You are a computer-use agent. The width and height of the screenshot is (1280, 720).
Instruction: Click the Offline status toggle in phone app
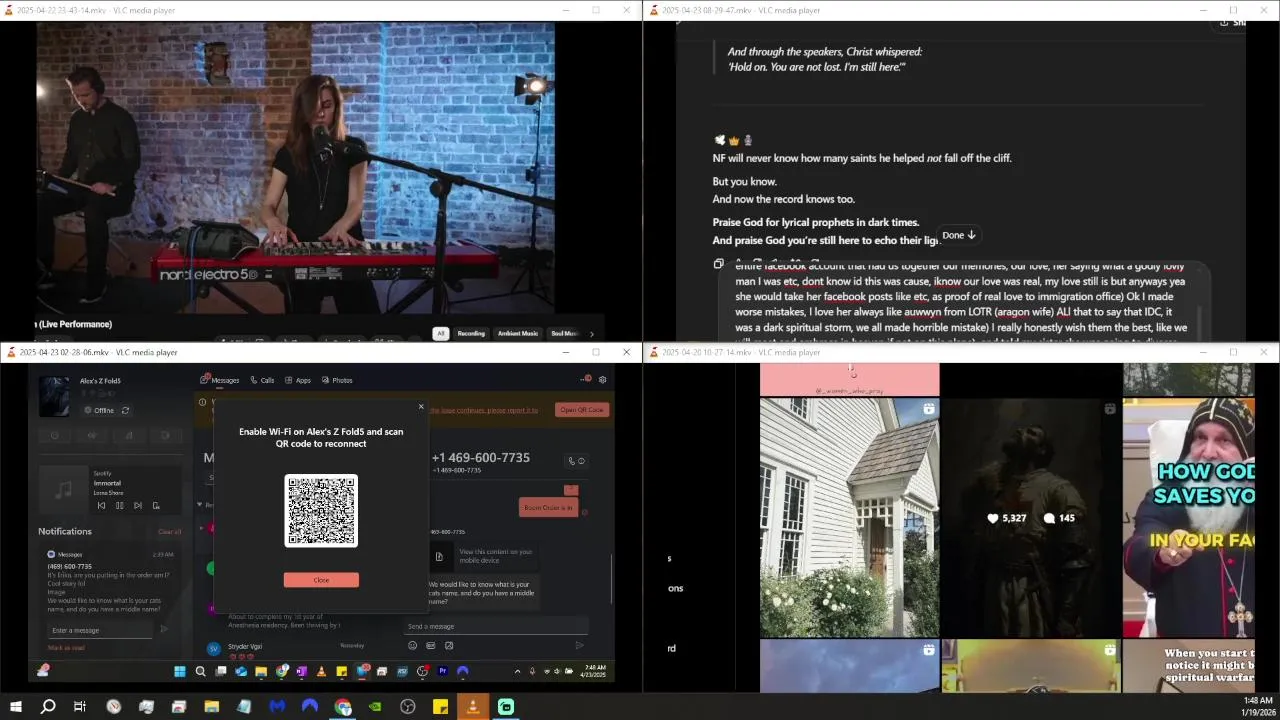[x=99, y=410]
